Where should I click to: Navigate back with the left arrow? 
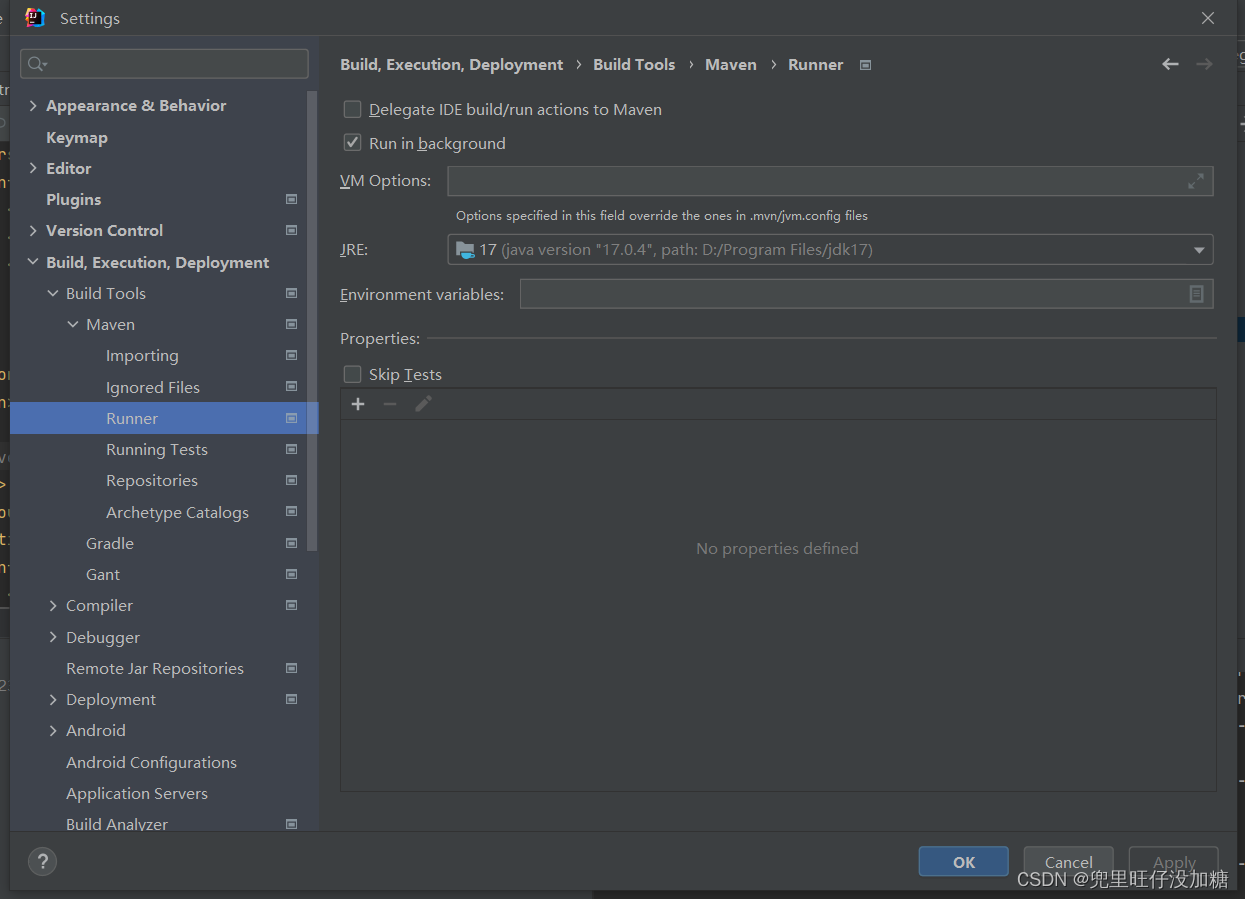click(1170, 64)
